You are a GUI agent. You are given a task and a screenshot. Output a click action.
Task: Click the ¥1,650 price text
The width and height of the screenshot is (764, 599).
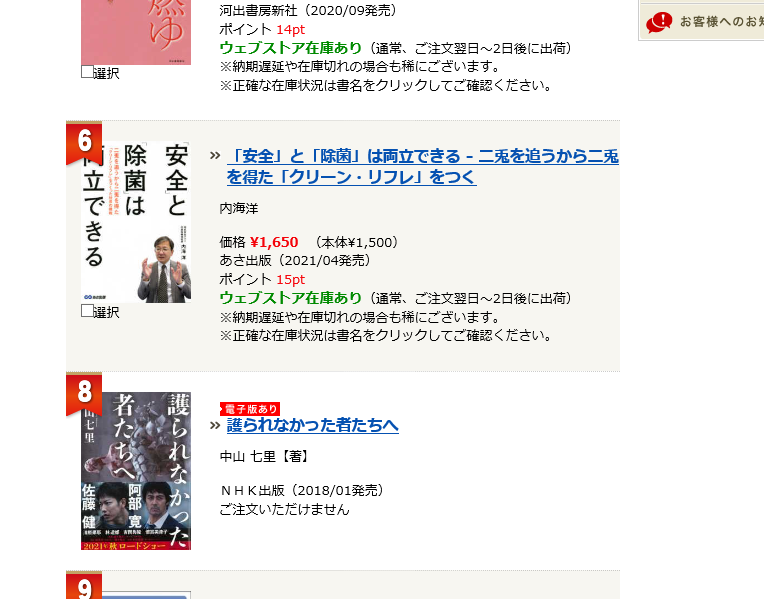(274, 242)
